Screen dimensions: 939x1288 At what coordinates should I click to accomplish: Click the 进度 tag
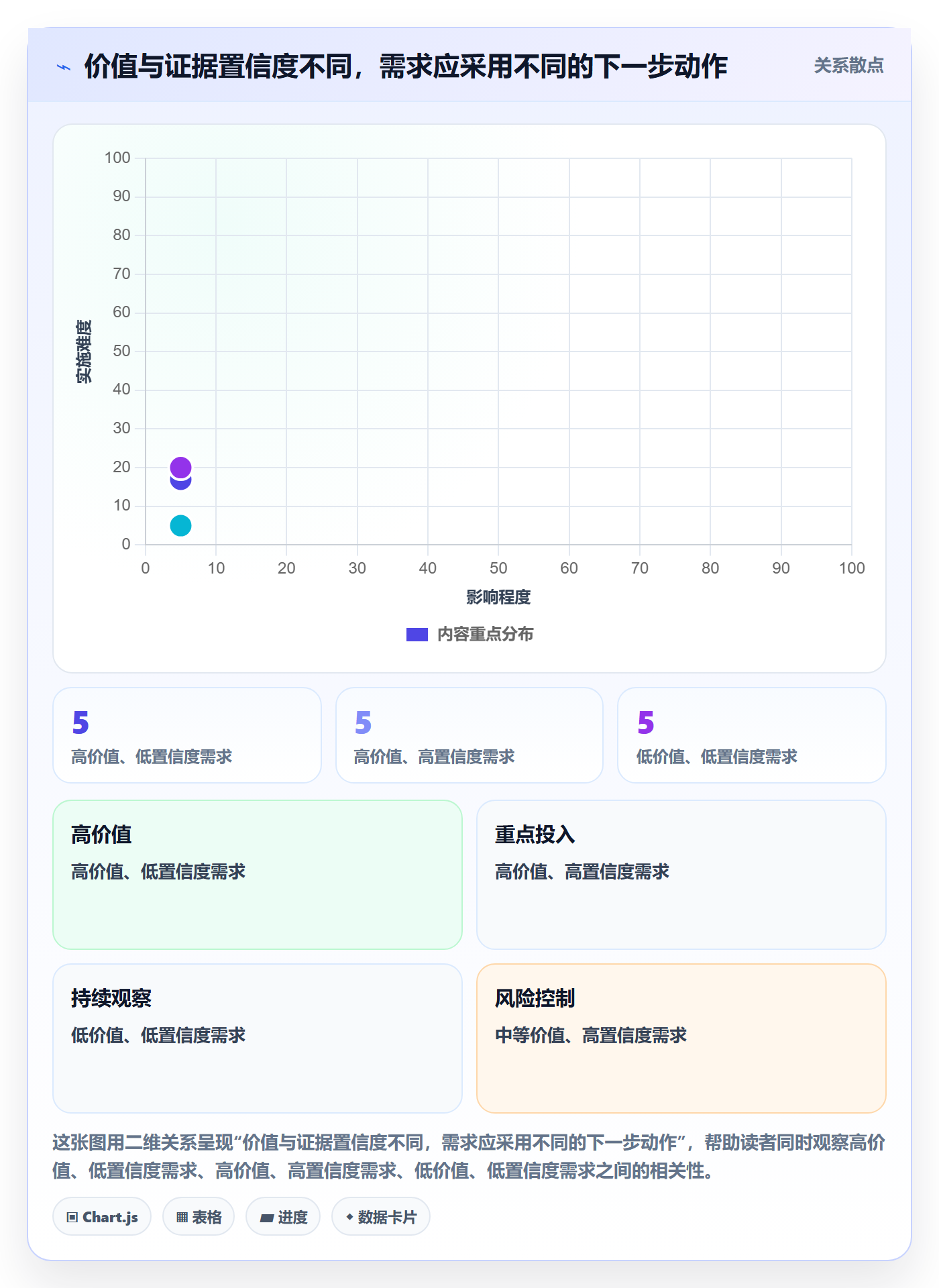click(x=283, y=1217)
